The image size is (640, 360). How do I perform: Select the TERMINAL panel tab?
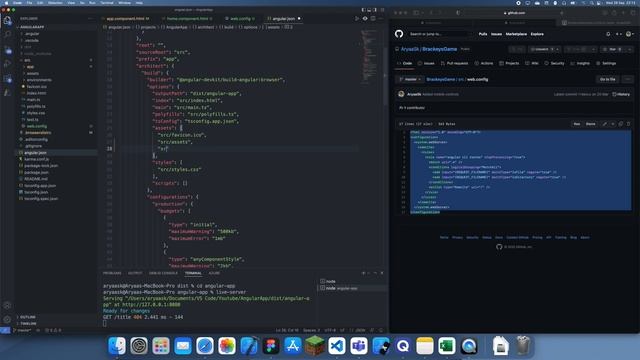coord(193,273)
